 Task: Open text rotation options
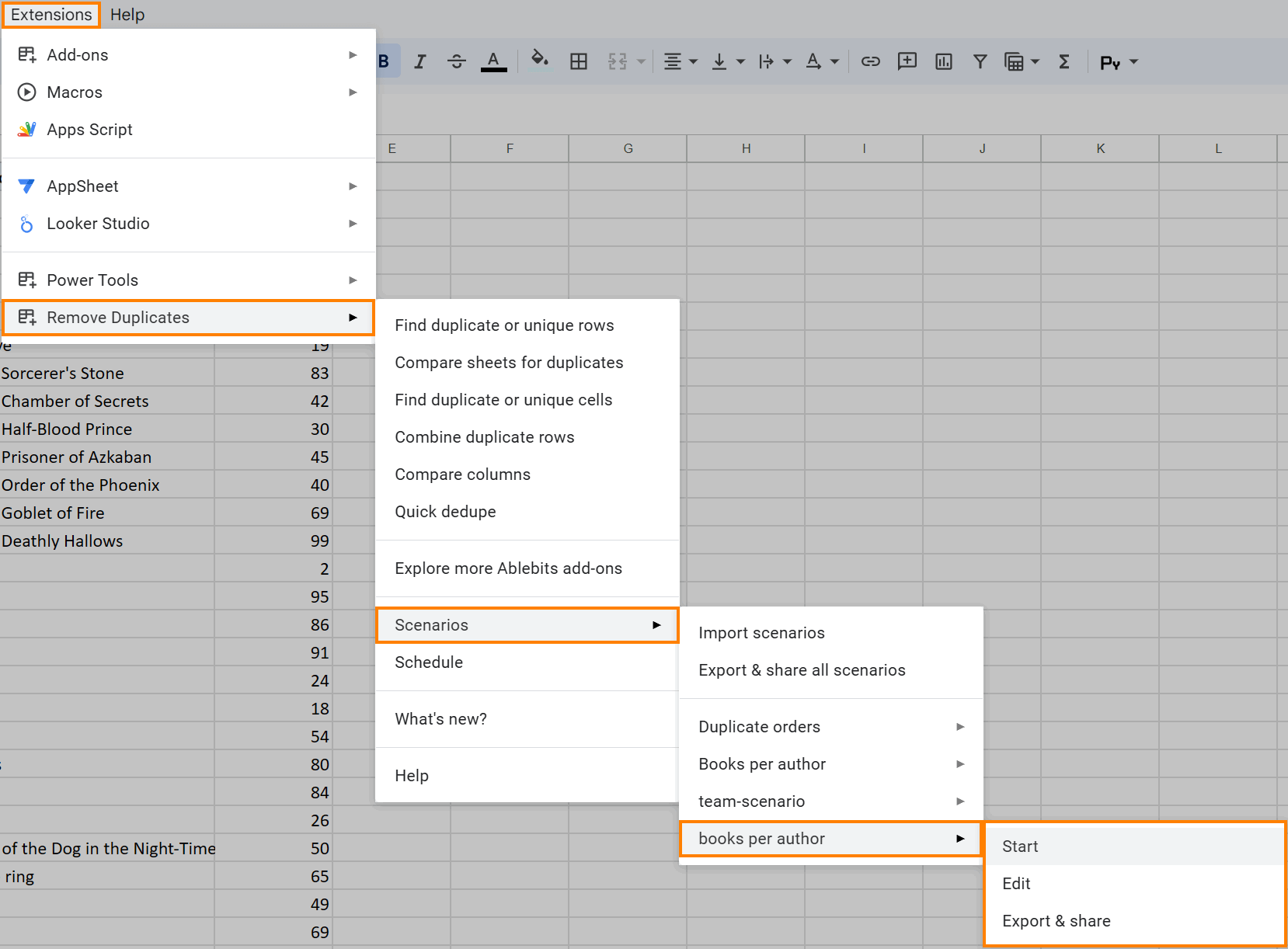point(813,61)
